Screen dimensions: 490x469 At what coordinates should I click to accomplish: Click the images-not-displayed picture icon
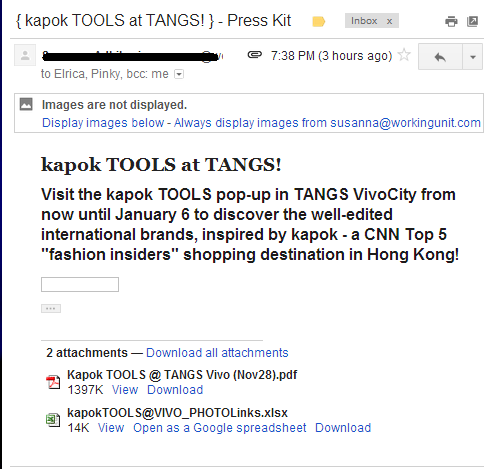[26, 104]
